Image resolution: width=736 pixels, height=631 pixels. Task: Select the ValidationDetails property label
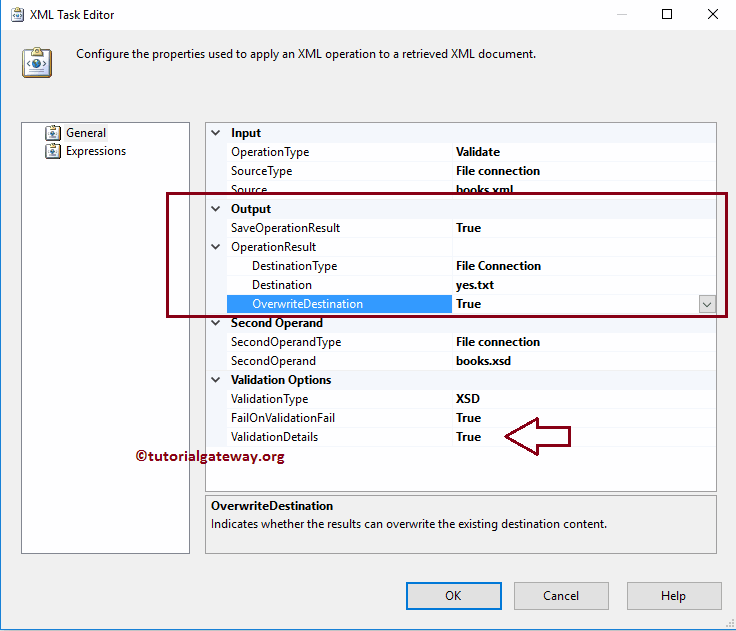[274, 437]
